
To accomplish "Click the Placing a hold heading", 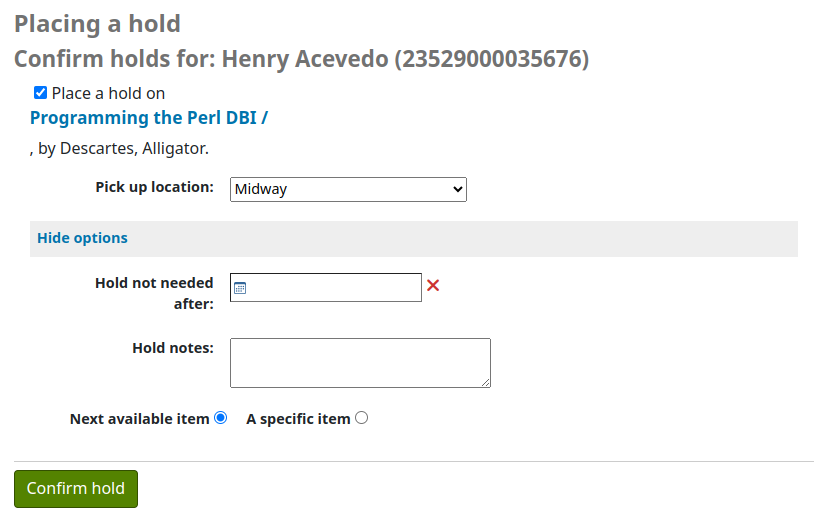I will [x=97, y=24].
